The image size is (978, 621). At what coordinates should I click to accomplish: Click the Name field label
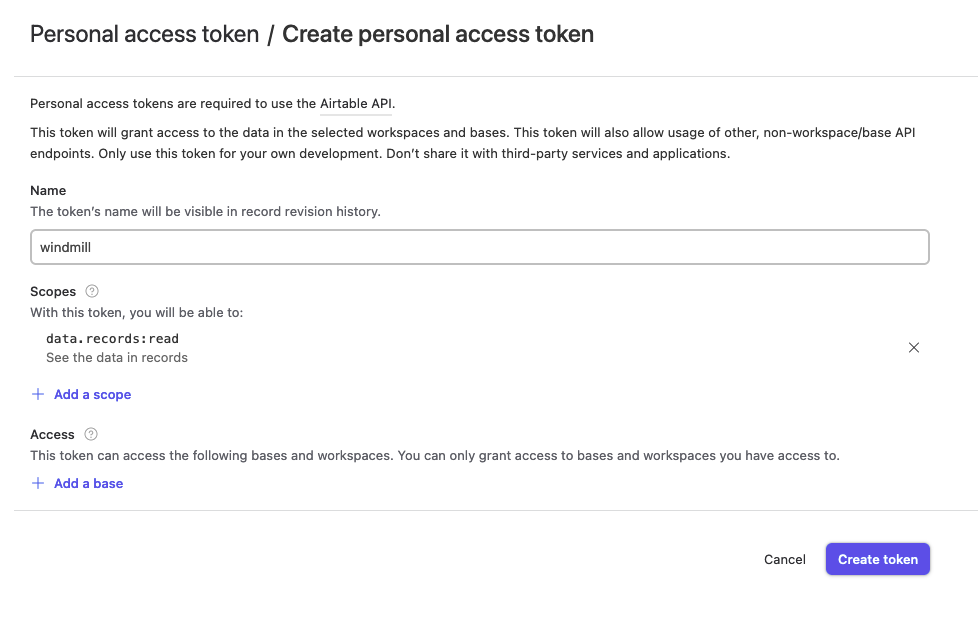(x=48, y=191)
